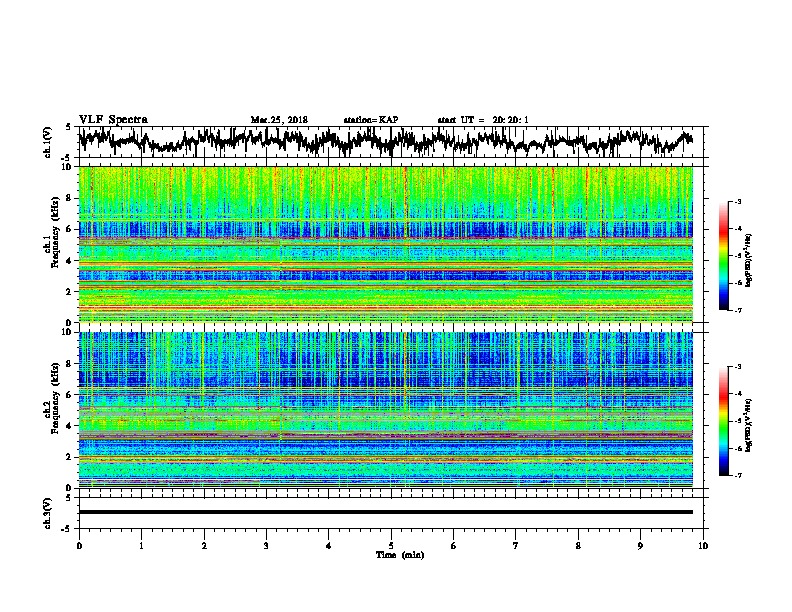Screen dimensions: 792x612
Task: Click the ch.1(V) waveform axis label
Action: 48,142
